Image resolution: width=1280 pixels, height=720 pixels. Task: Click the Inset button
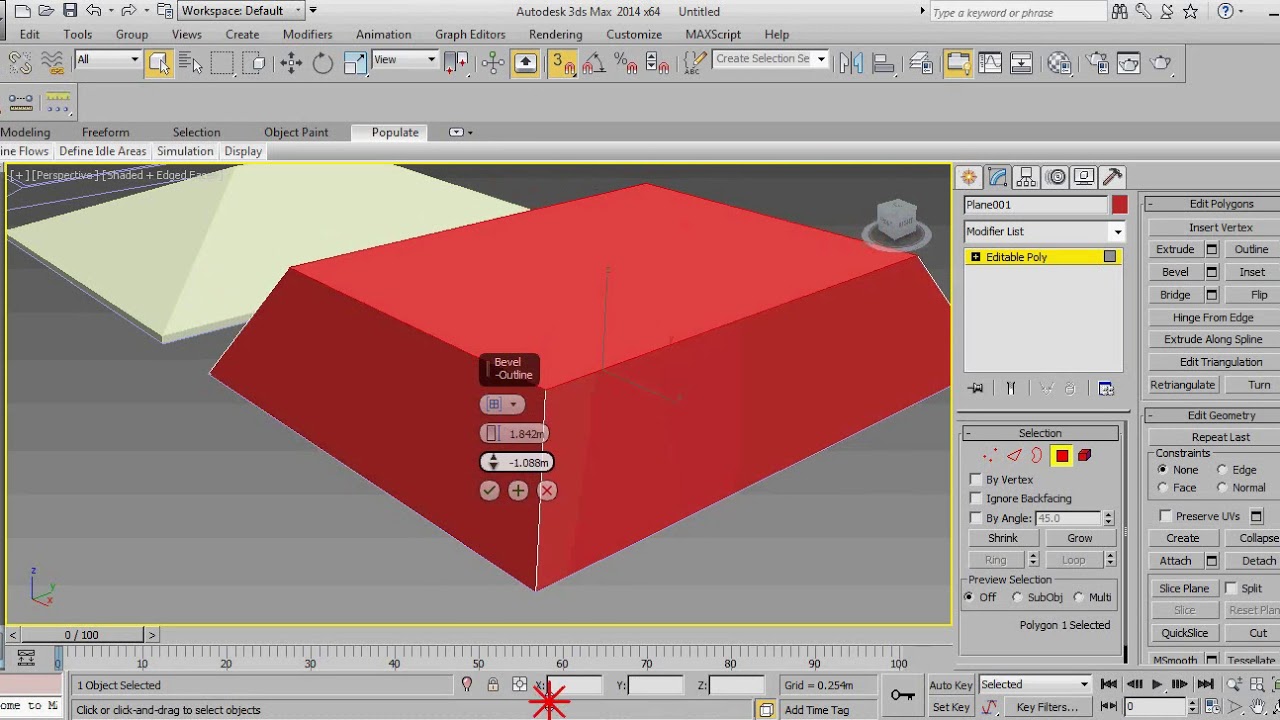coord(1252,272)
